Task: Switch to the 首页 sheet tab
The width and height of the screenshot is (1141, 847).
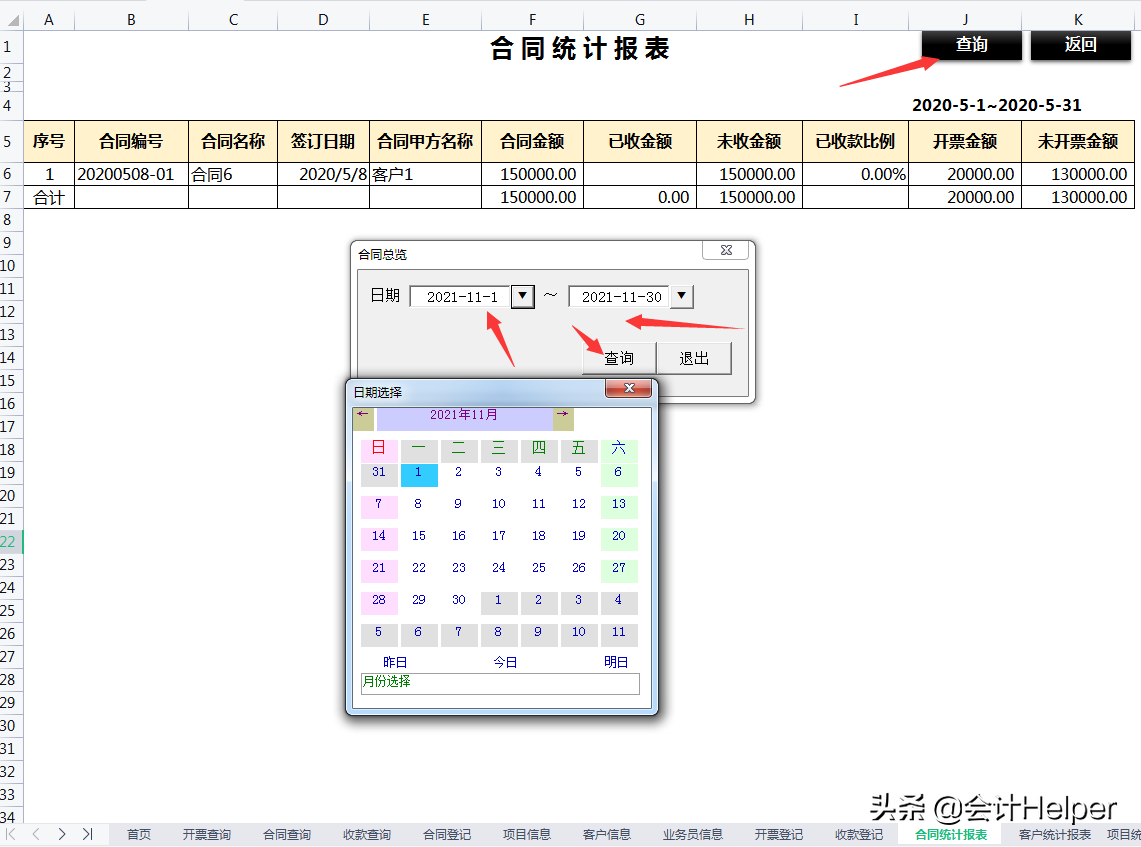Action: coord(138,833)
